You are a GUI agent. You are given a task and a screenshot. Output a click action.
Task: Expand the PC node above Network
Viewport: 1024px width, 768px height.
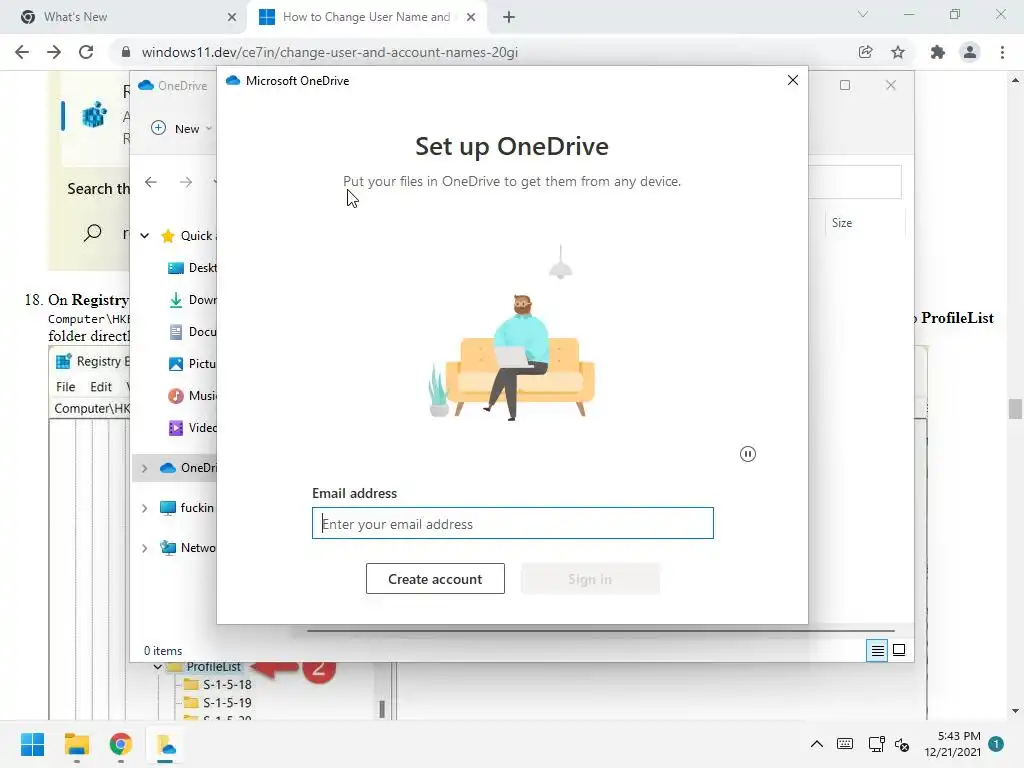pos(145,508)
